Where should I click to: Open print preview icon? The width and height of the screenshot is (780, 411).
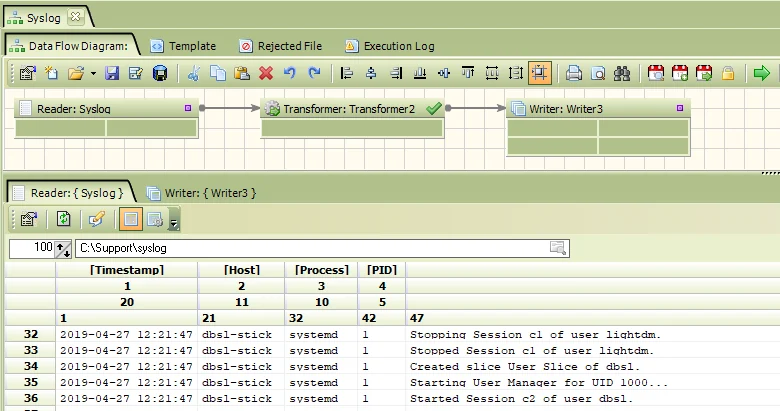click(x=597, y=74)
